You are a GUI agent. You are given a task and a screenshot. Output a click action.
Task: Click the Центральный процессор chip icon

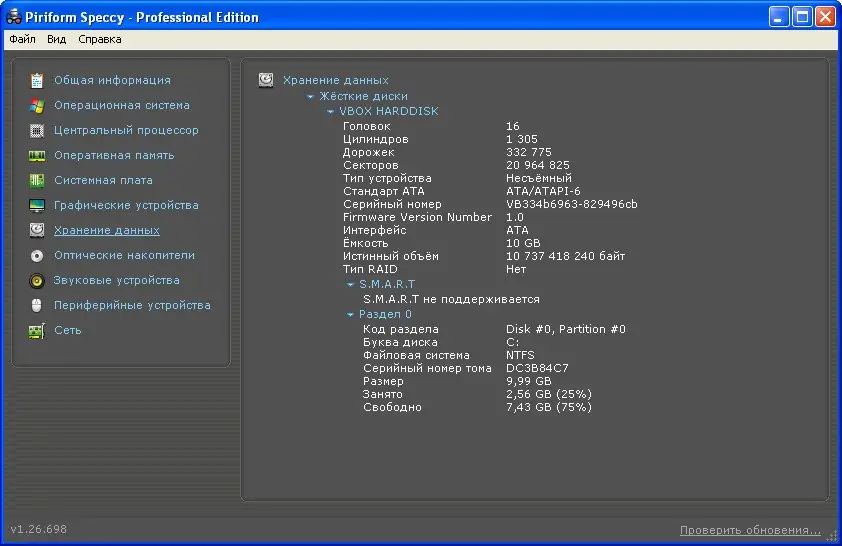tap(37, 130)
